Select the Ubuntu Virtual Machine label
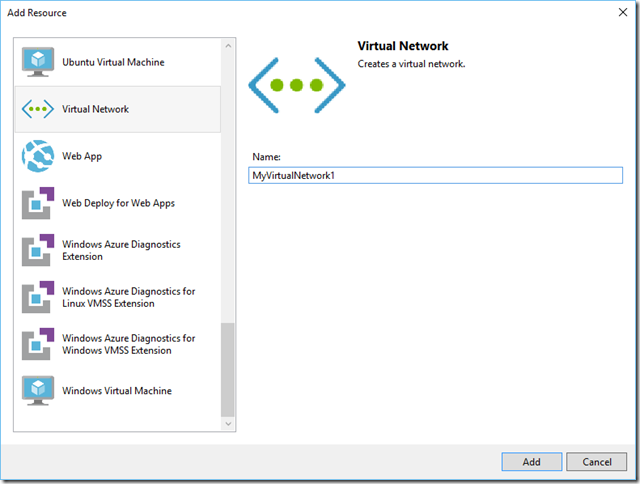The image size is (640, 484). click(113, 62)
